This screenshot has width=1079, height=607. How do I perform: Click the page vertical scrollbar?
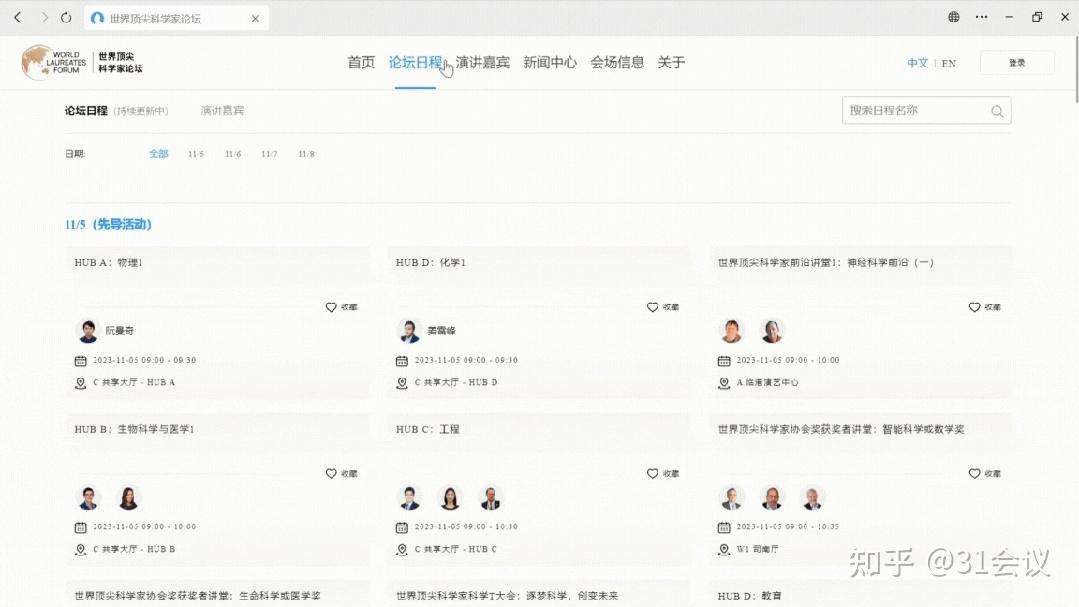click(1075, 69)
